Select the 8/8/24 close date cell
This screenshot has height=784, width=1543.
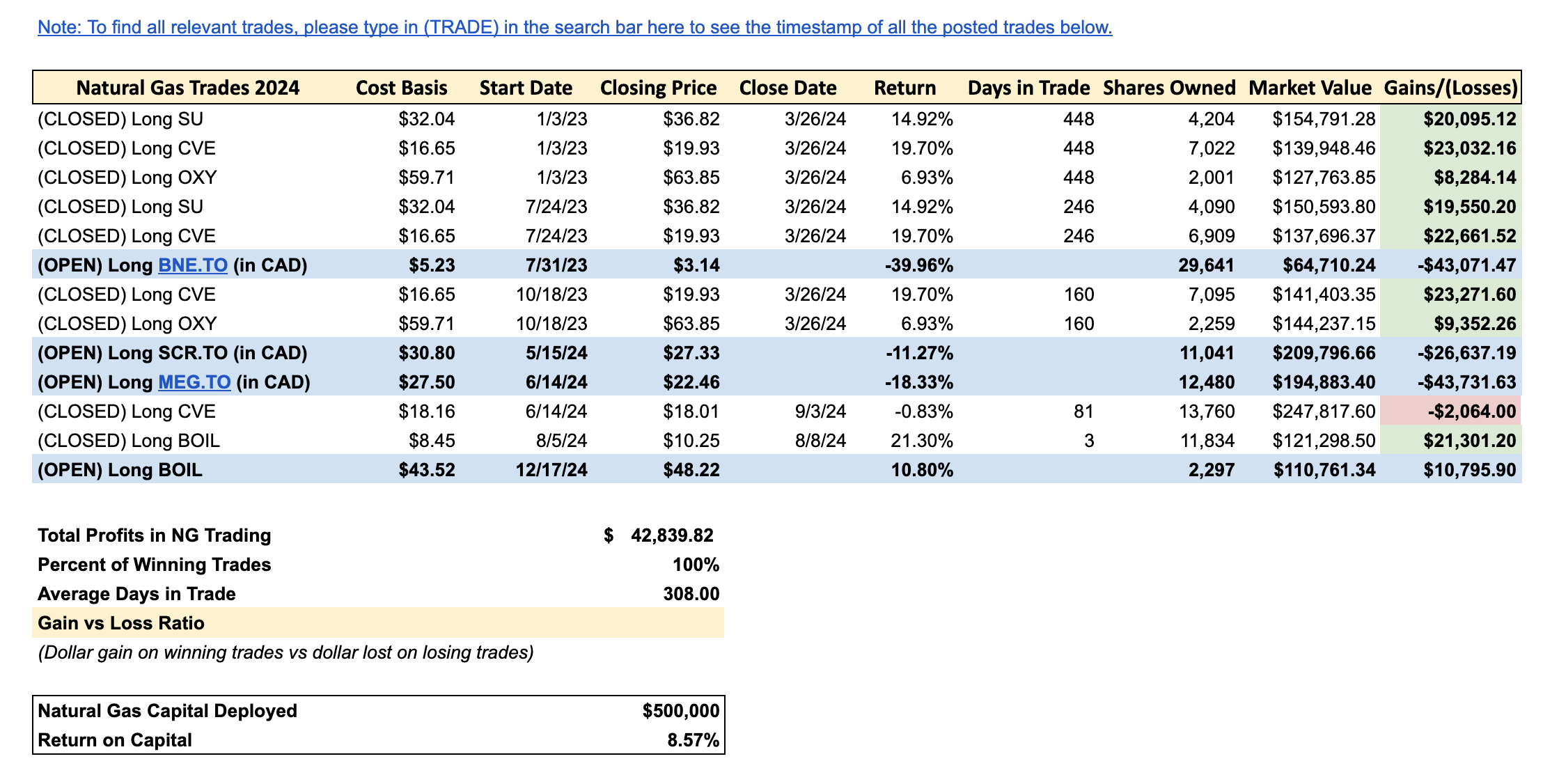(x=821, y=441)
